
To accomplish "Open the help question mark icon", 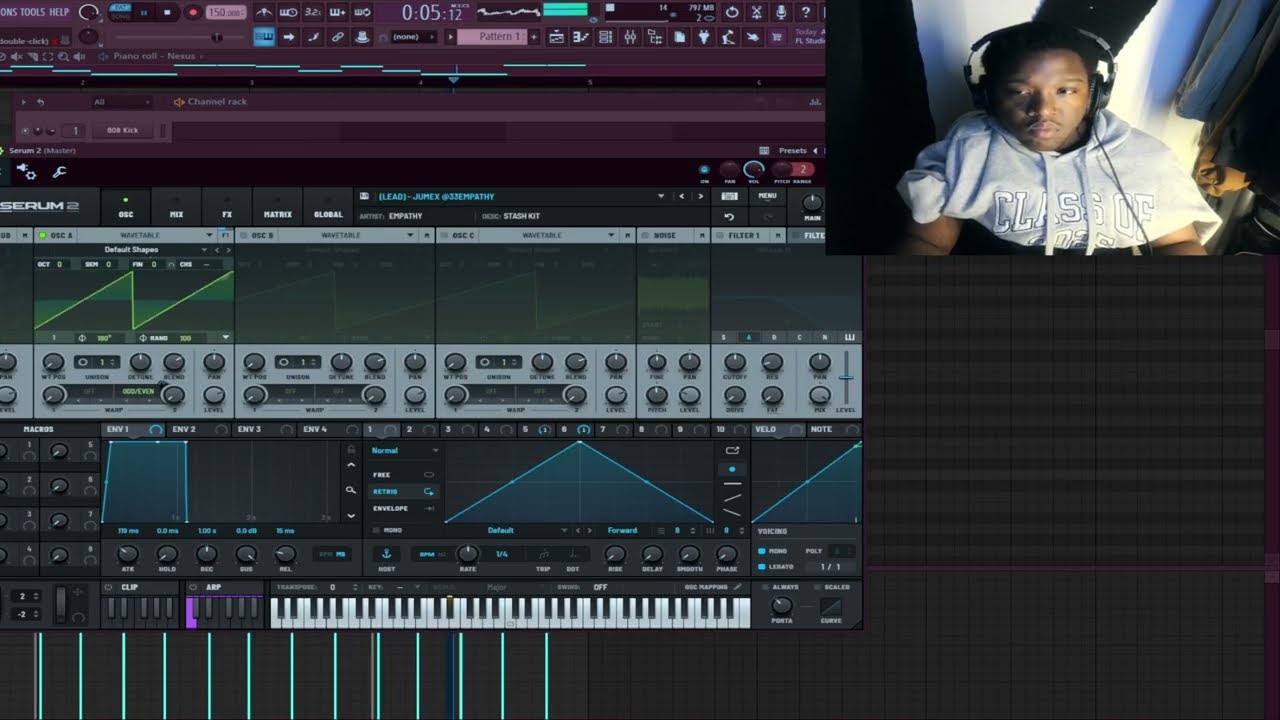I will (x=805, y=12).
